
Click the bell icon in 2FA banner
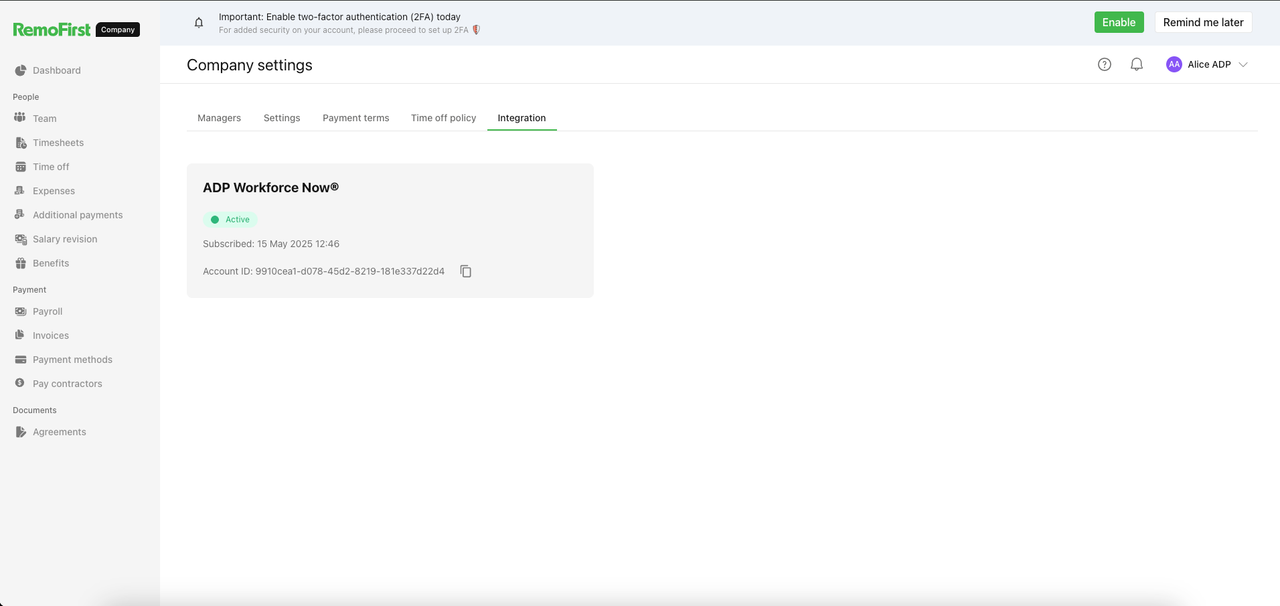tap(199, 22)
